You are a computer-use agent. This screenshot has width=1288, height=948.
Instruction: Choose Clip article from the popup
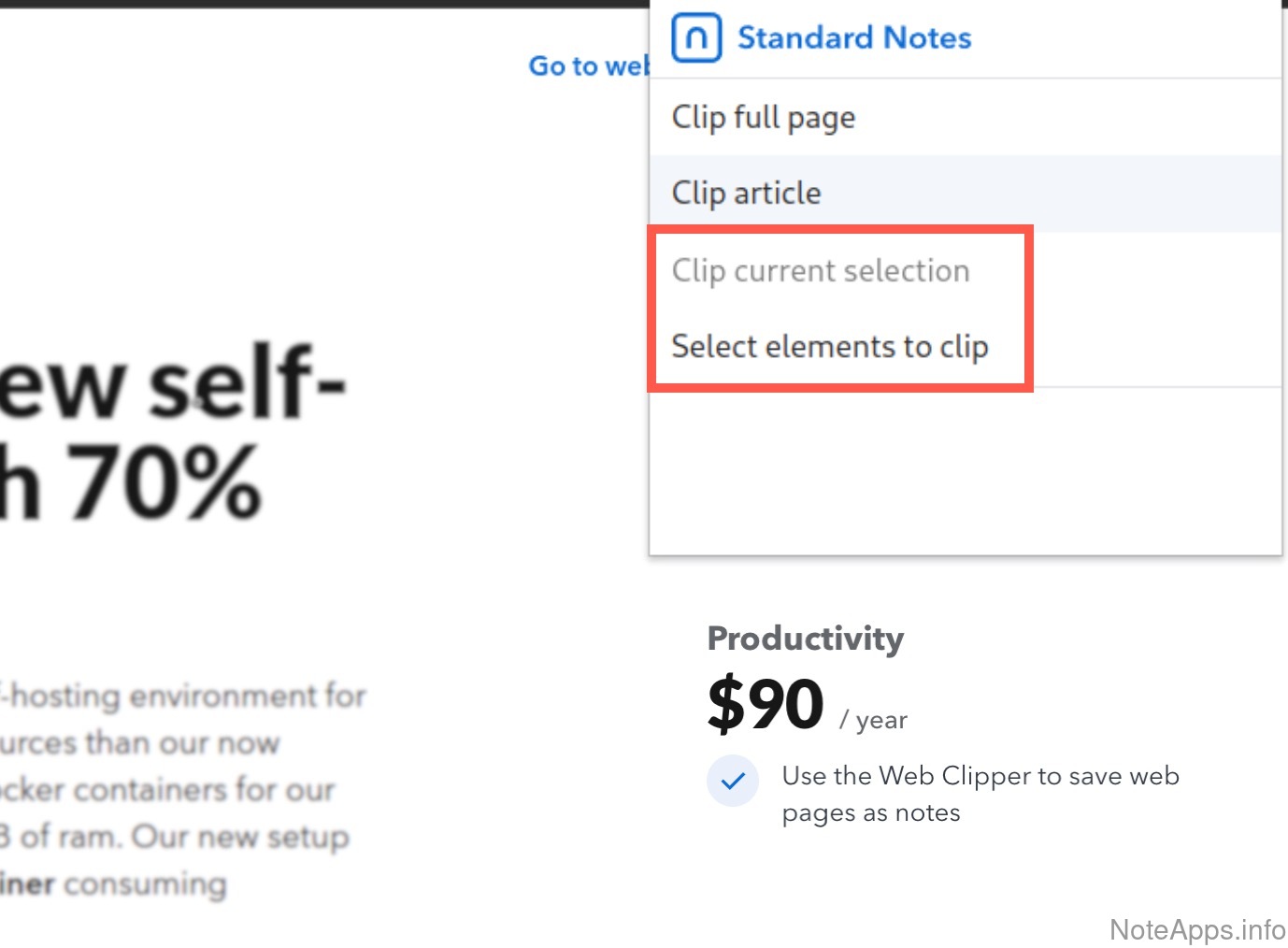pos(746,194)
